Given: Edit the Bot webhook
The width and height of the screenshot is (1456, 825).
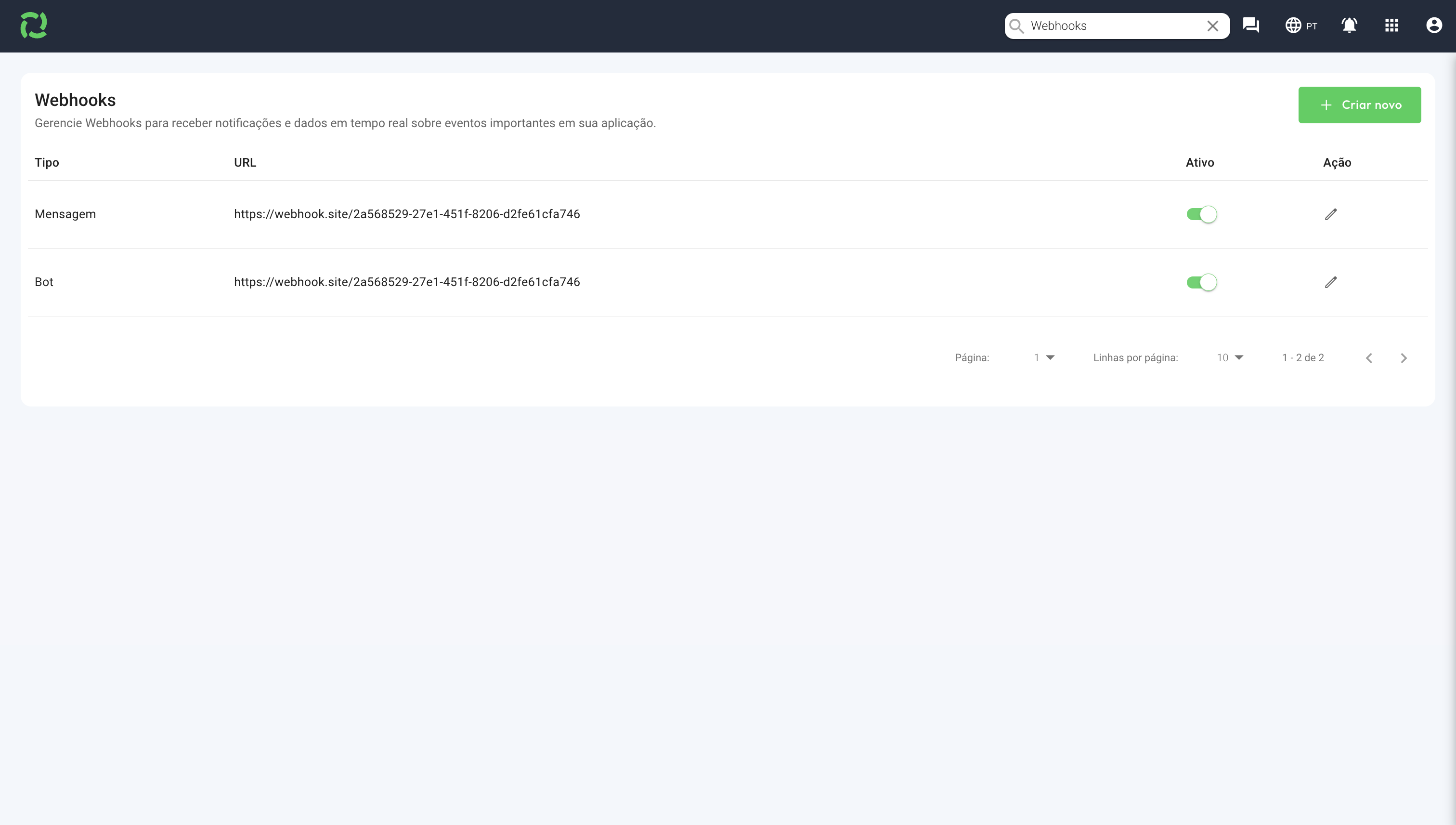Looking at the screenshot, I should pyautogui.click(x=1331, y=282).
